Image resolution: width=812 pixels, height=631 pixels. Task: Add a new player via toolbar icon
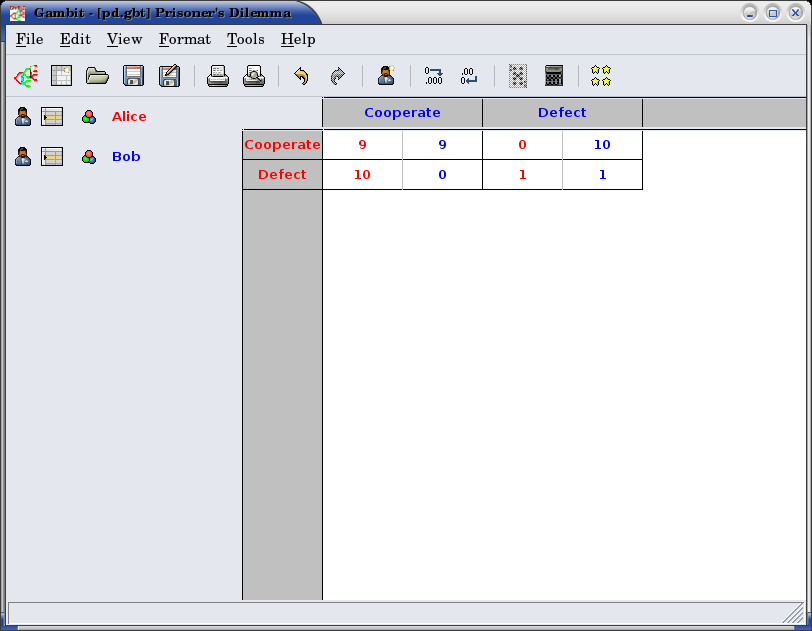pyautogui.click(x=386, y=76)
